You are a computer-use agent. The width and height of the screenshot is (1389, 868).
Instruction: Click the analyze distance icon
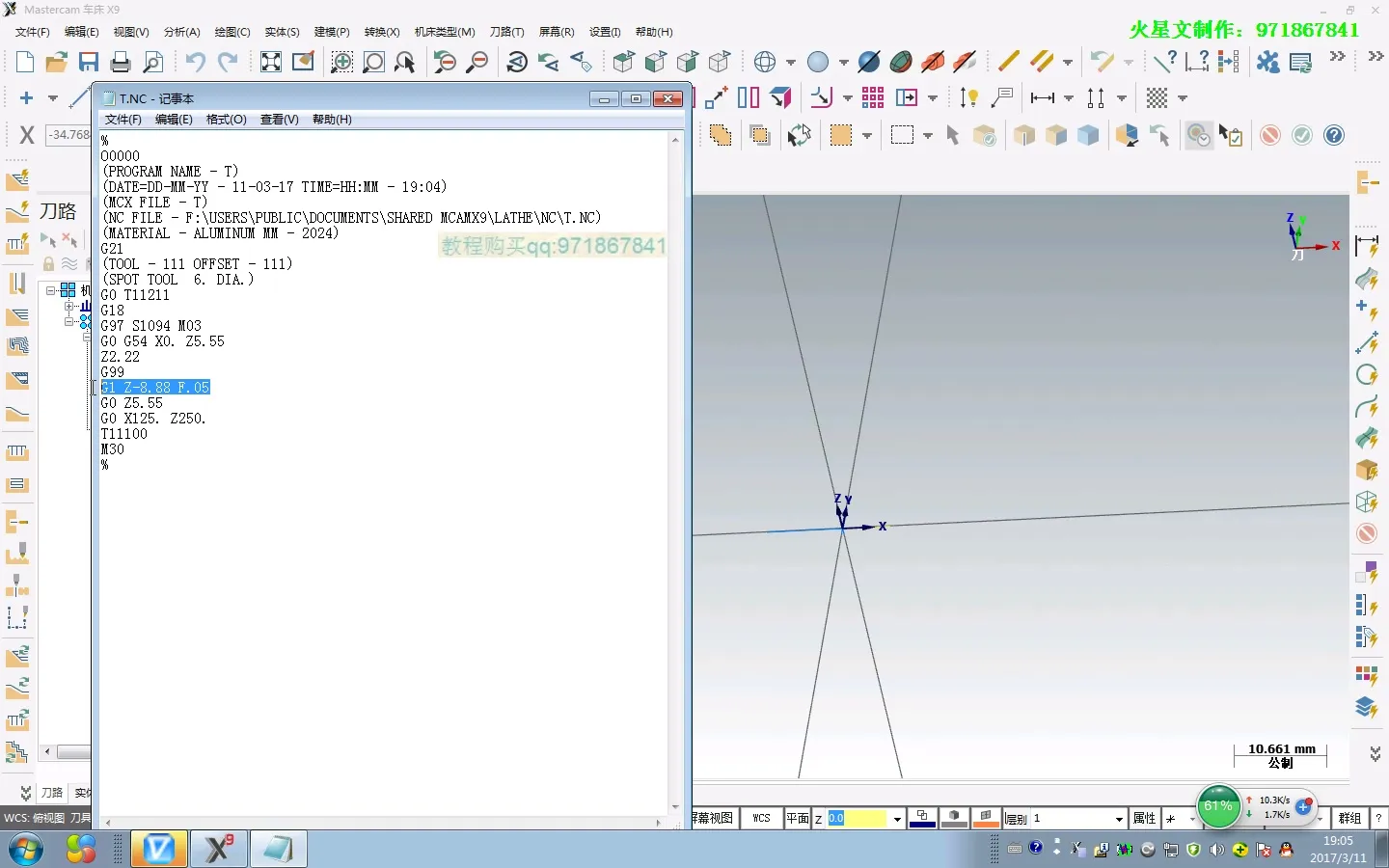(1197, 62)
